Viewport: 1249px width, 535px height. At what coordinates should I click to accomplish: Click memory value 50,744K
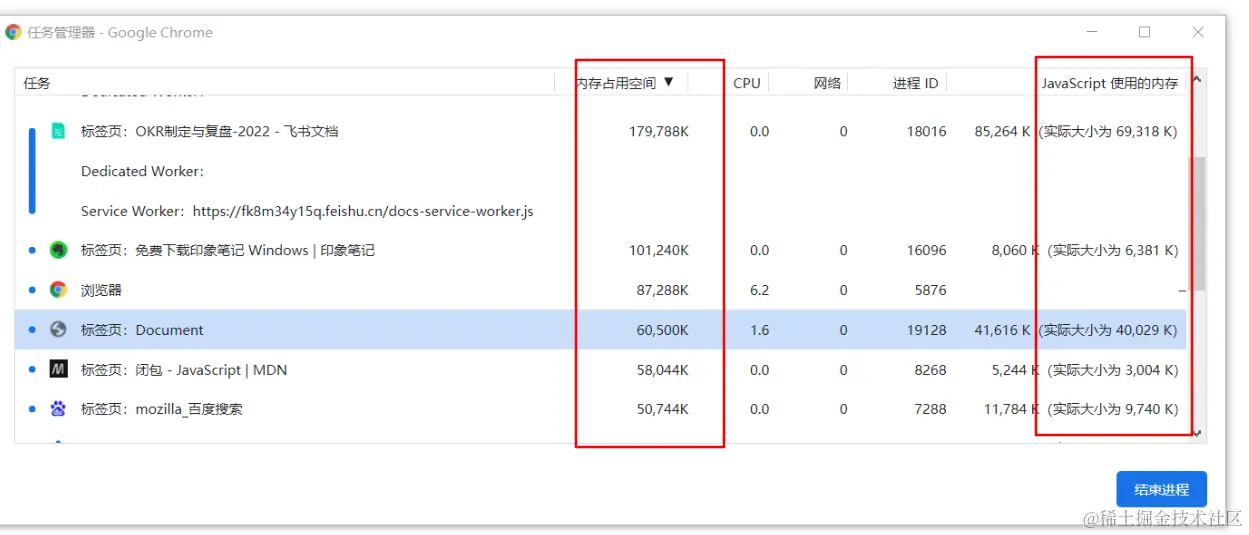point(662,409)
